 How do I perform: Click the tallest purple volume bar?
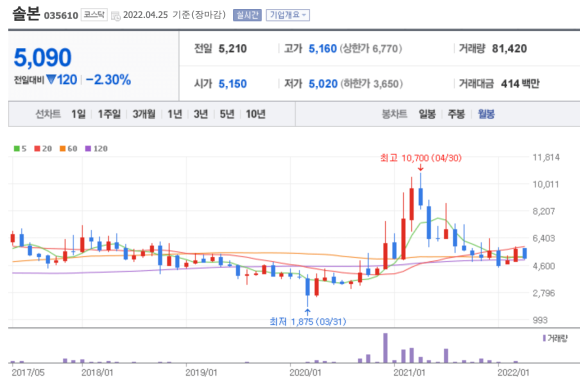point(385,348)
